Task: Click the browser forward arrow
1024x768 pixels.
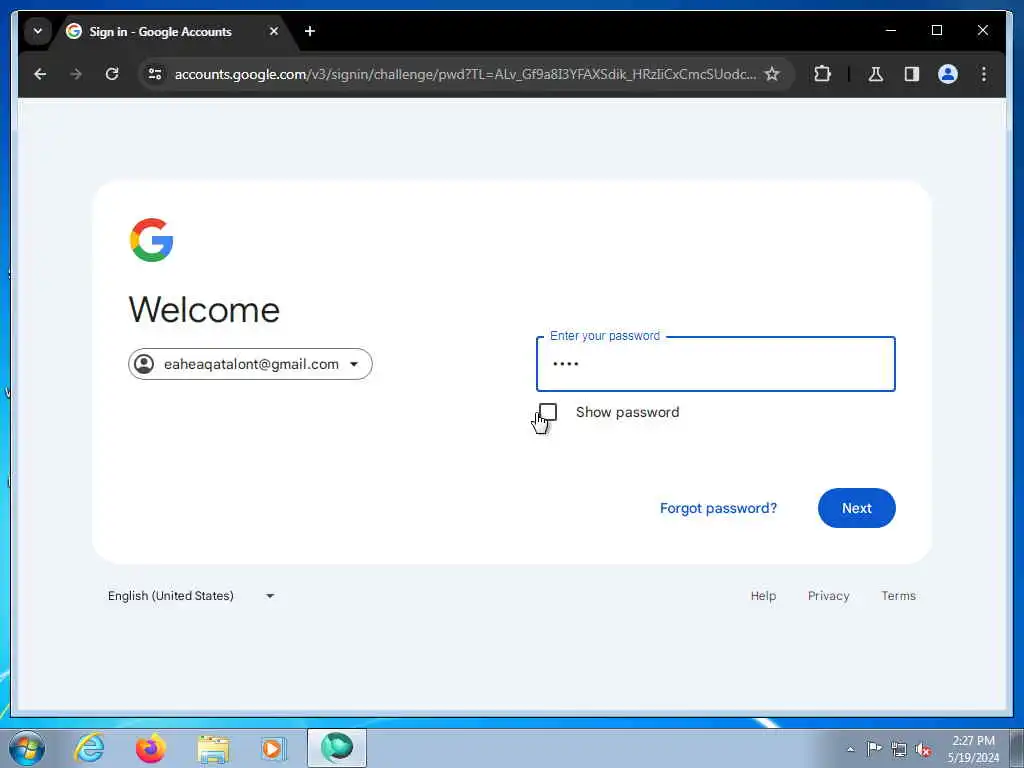Action: (x=76, y=74)
